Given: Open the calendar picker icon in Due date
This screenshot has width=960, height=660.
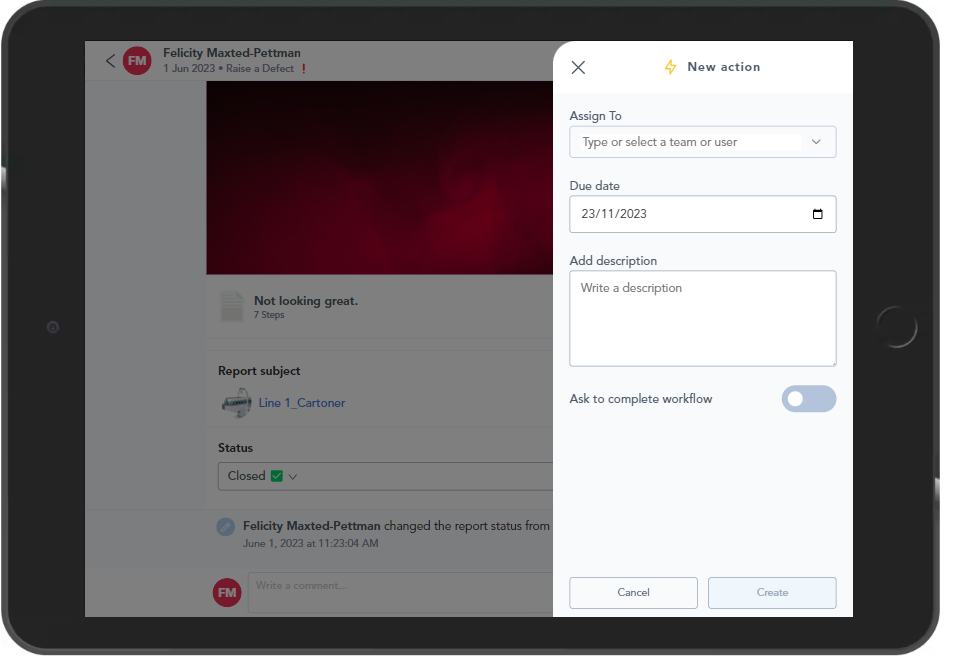Looking at the screenshot, I should click(x=817, y=214).
